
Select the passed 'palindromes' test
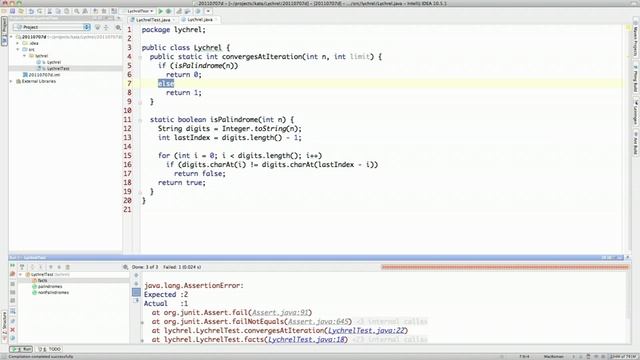[51, 287]
